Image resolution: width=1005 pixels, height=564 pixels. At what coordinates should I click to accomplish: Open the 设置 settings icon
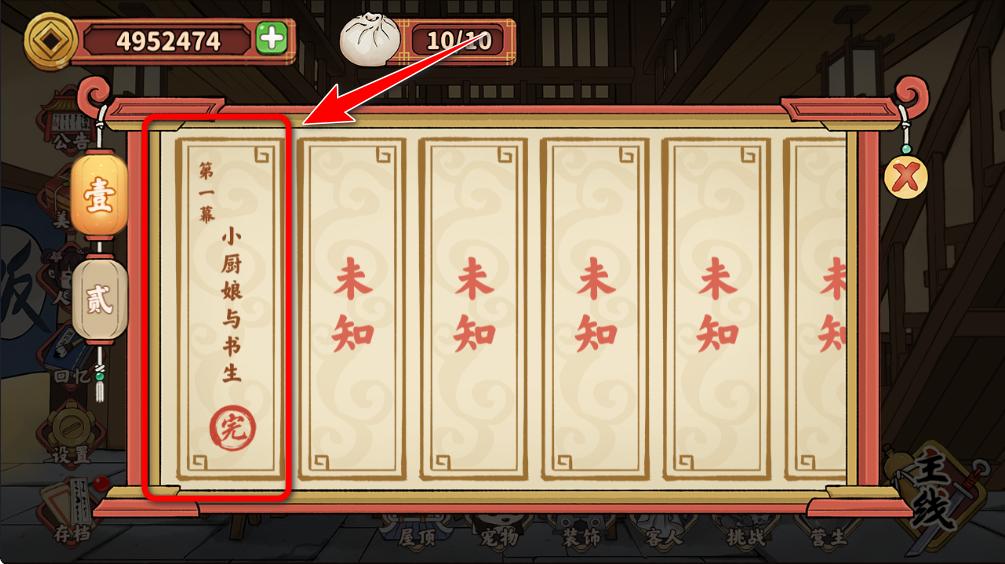(x=71, y=434)
